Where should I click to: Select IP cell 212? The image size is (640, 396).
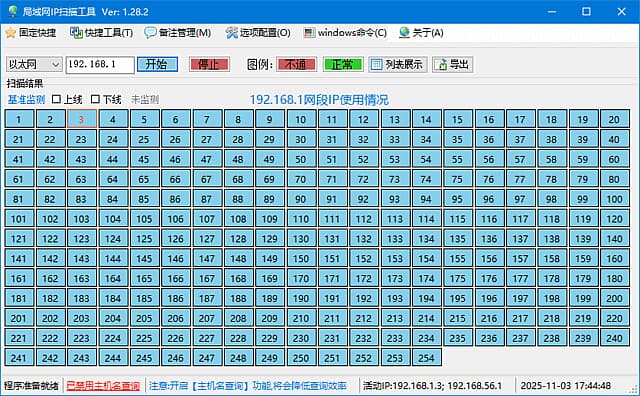(x=363, y=318)
